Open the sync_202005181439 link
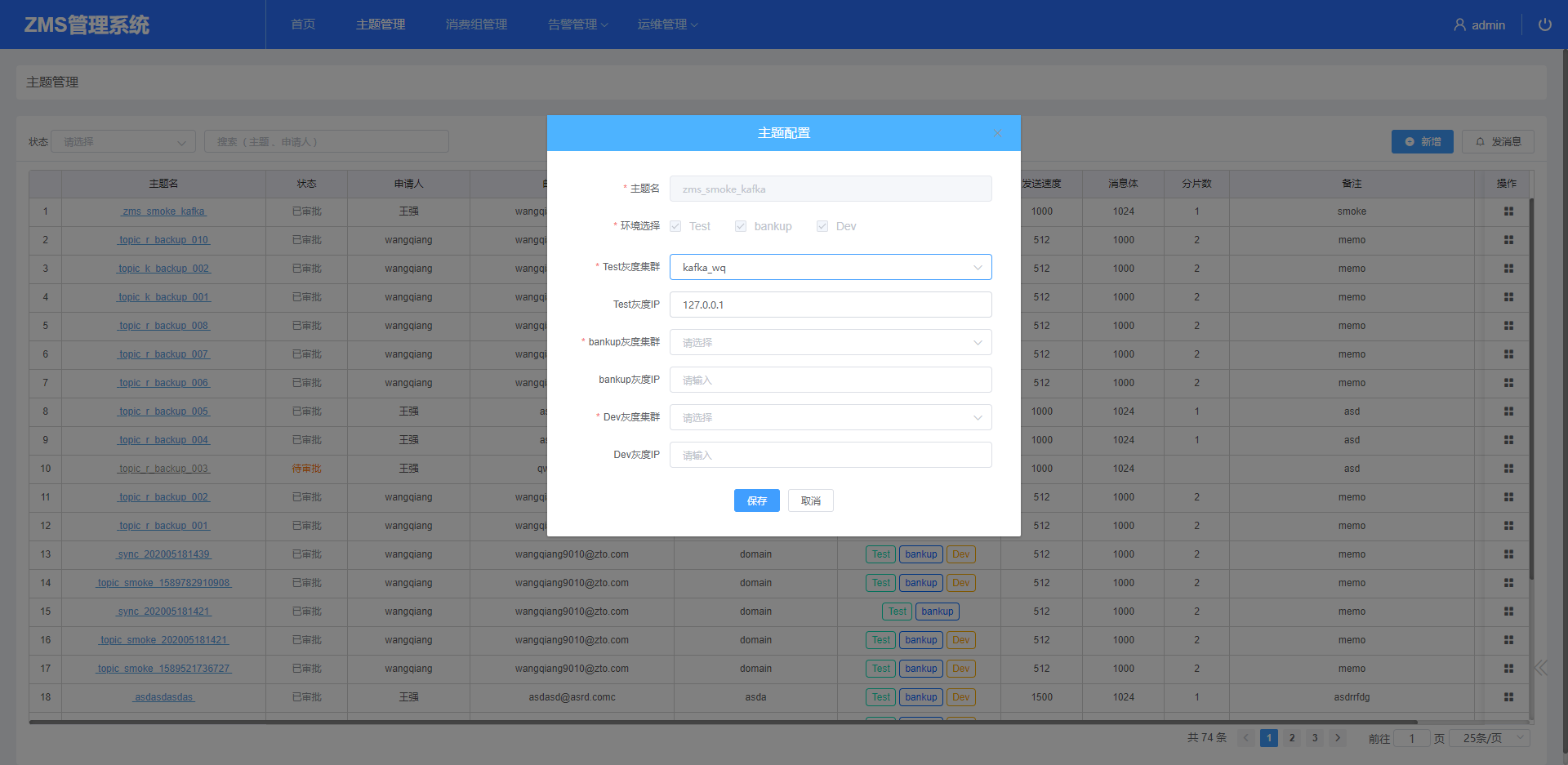1568x765 pixels. click(164, 554)
